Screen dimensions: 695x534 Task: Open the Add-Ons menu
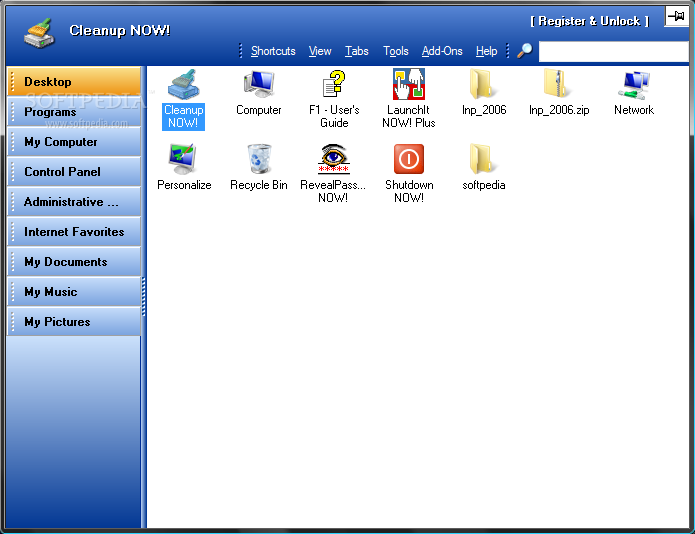click(x=442, y=51)
